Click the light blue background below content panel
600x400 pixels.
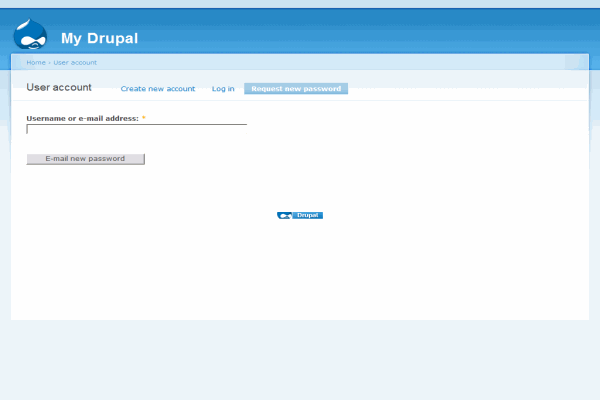pyautogui.click(x=300, y=360)
